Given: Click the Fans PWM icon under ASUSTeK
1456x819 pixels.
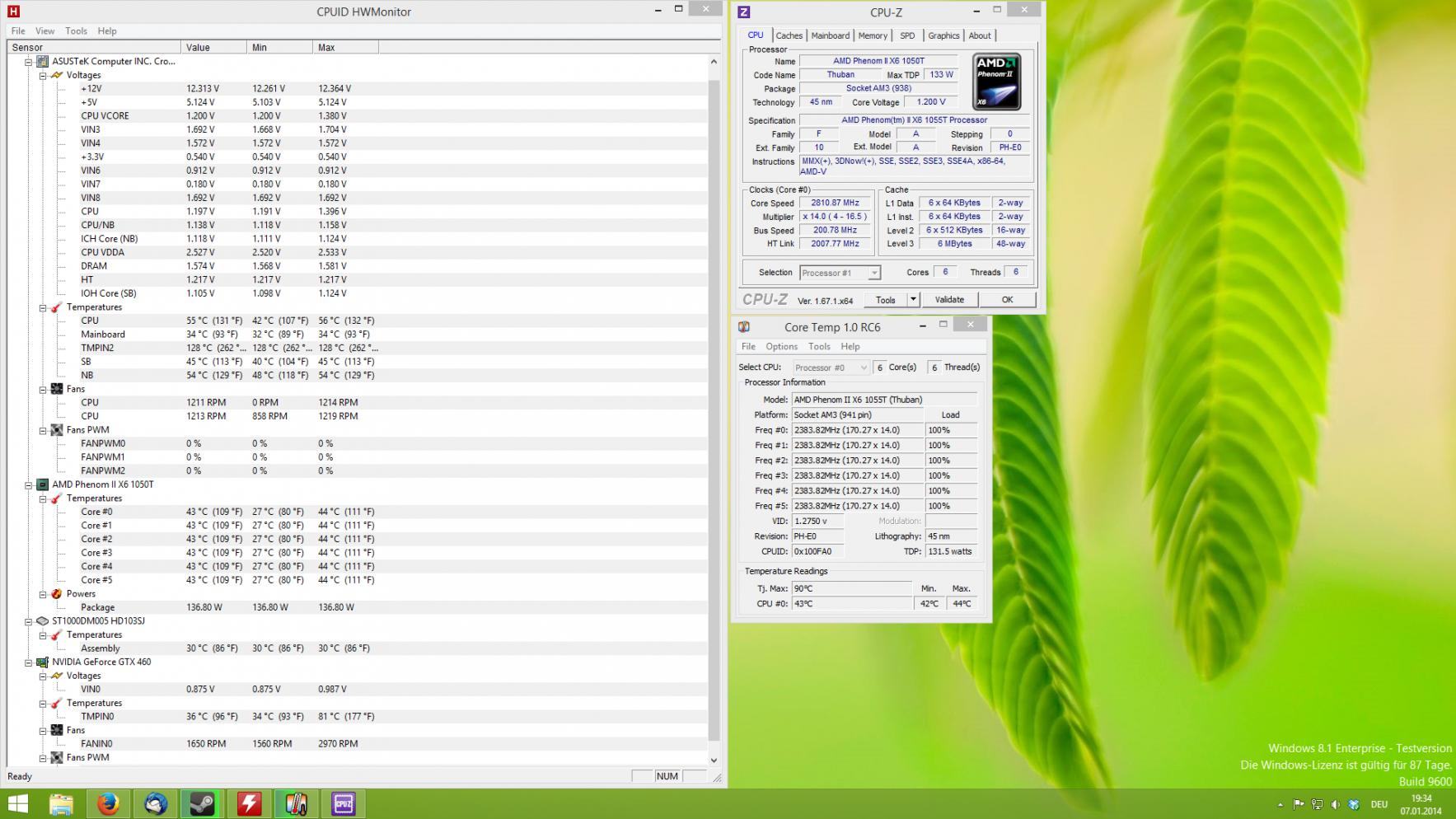Looking at the screenshot, I should tap(57, 430).
